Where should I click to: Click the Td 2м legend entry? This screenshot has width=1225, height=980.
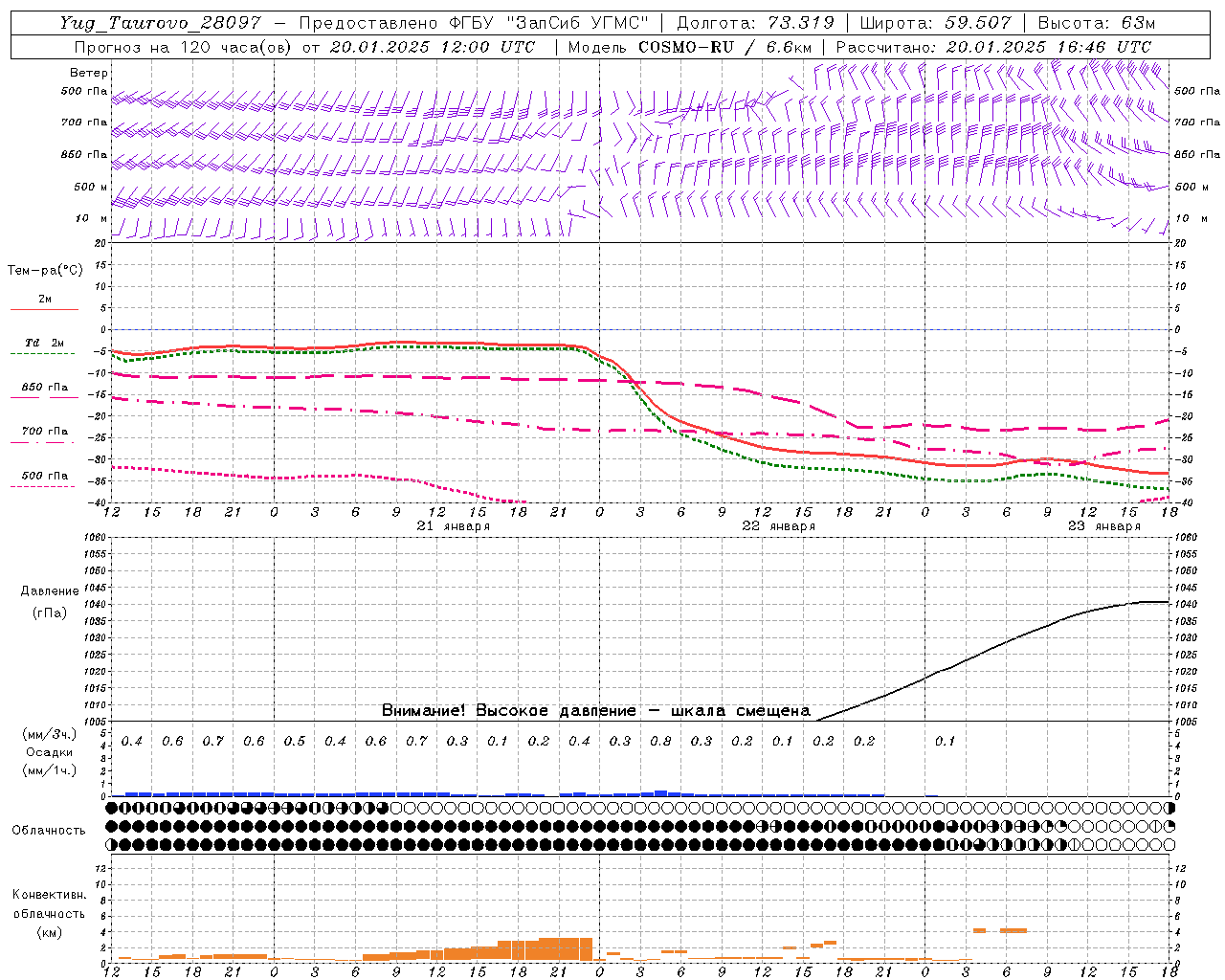pos(45,343)
